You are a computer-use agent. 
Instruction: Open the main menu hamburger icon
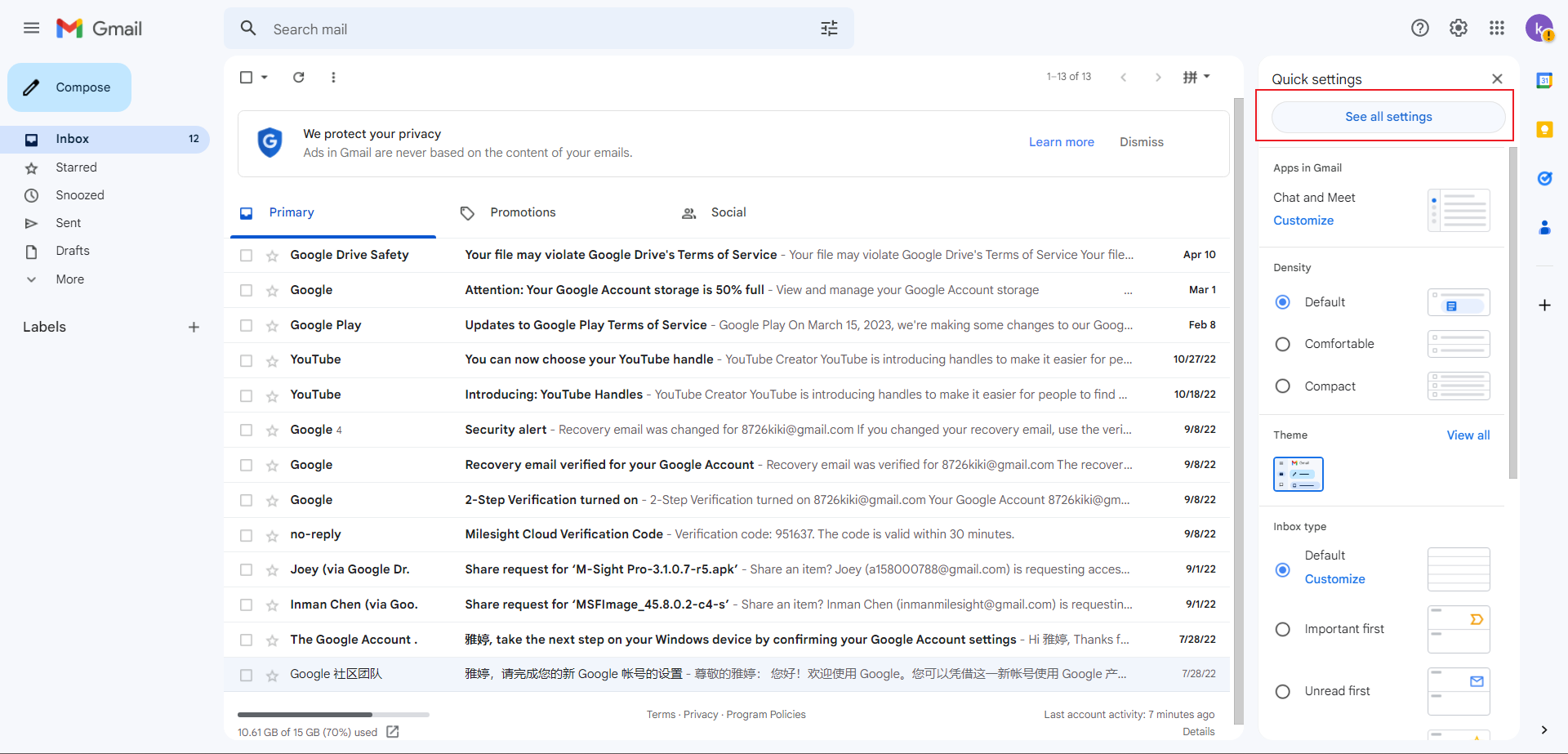[x=31, y=29]
